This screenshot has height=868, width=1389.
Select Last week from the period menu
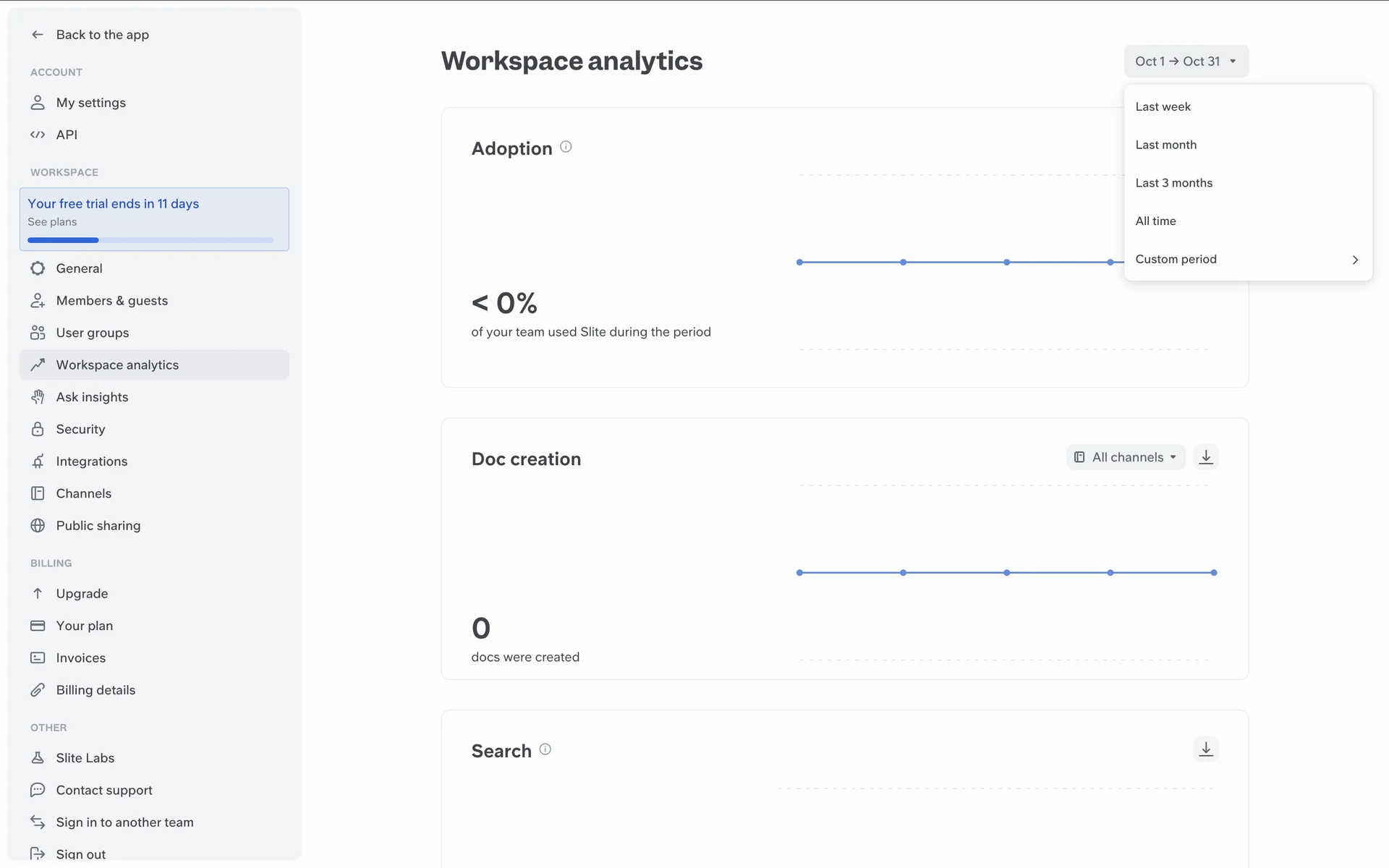point(1163,107)
